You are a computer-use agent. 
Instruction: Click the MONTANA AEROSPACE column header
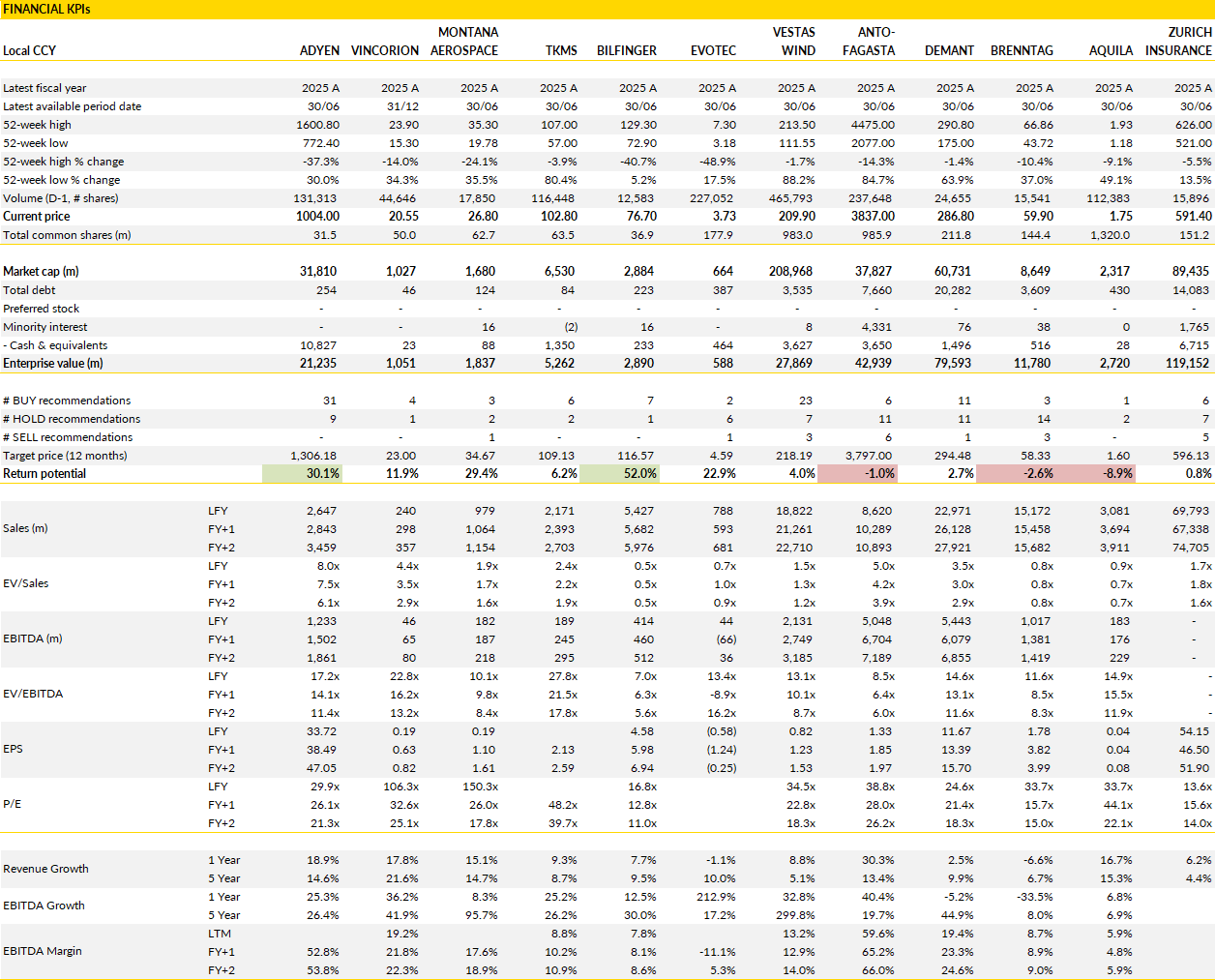click(x=464, y=42)
